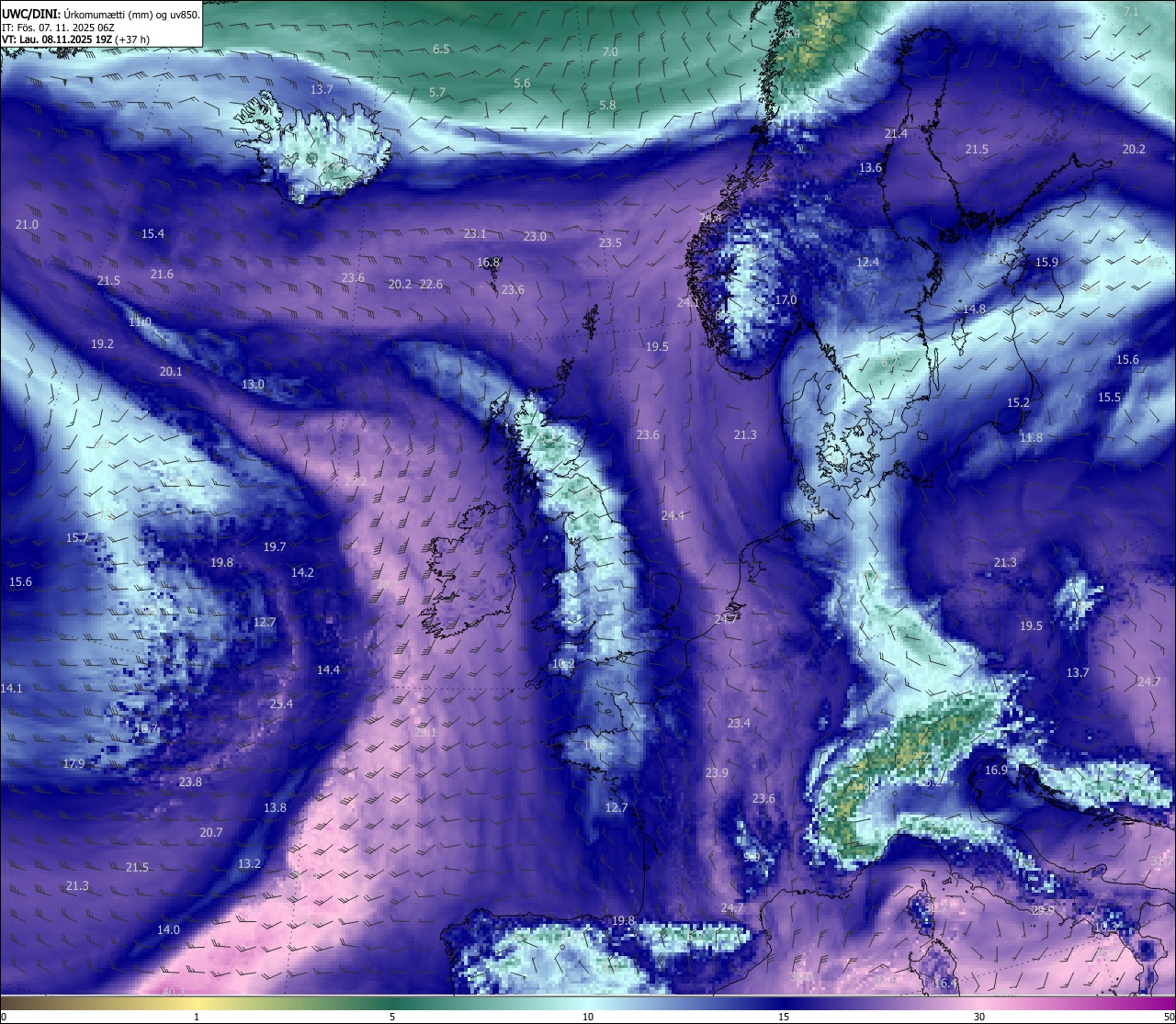Select the value label 13.6
Screen dimensions: 1176x1024
pos(870,168)
